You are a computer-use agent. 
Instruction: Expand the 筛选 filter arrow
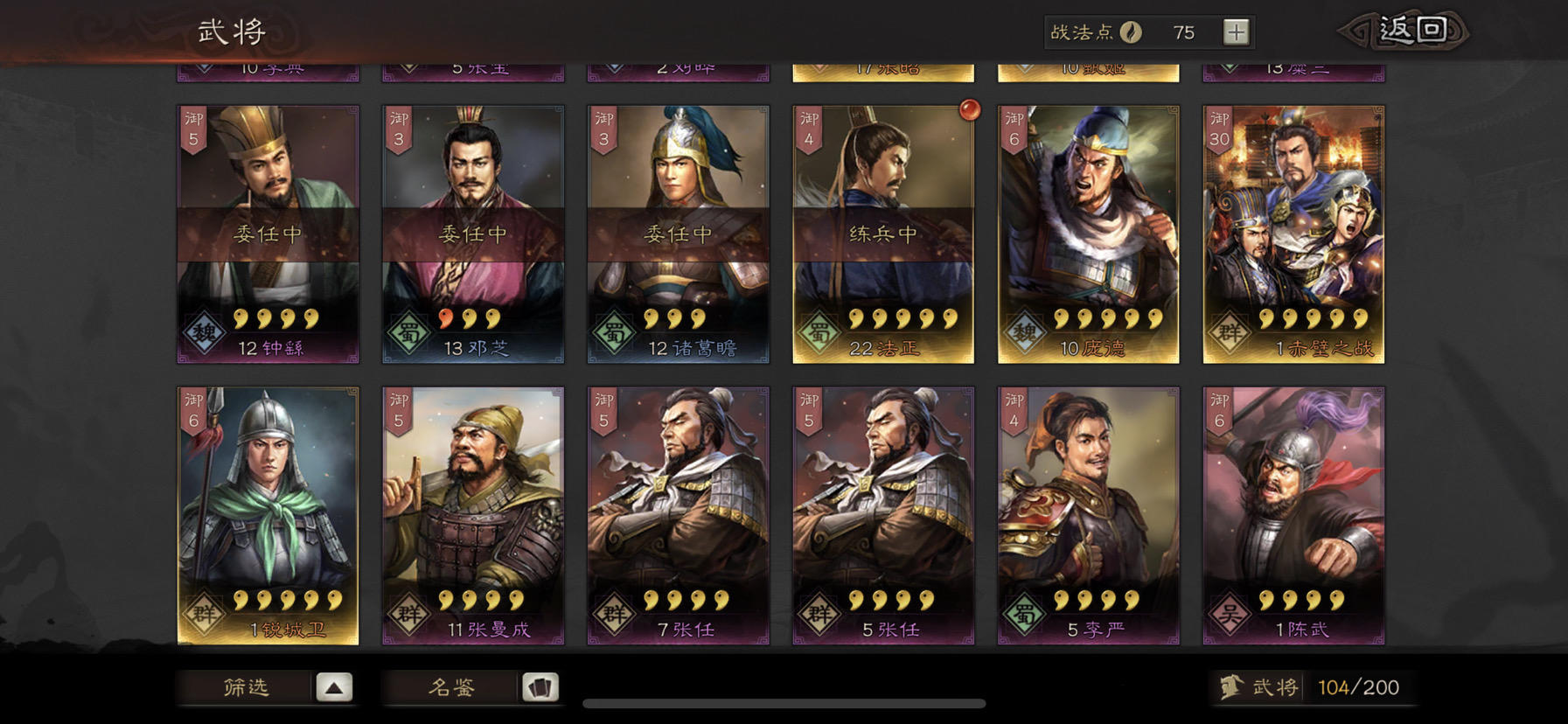[333, 687]
